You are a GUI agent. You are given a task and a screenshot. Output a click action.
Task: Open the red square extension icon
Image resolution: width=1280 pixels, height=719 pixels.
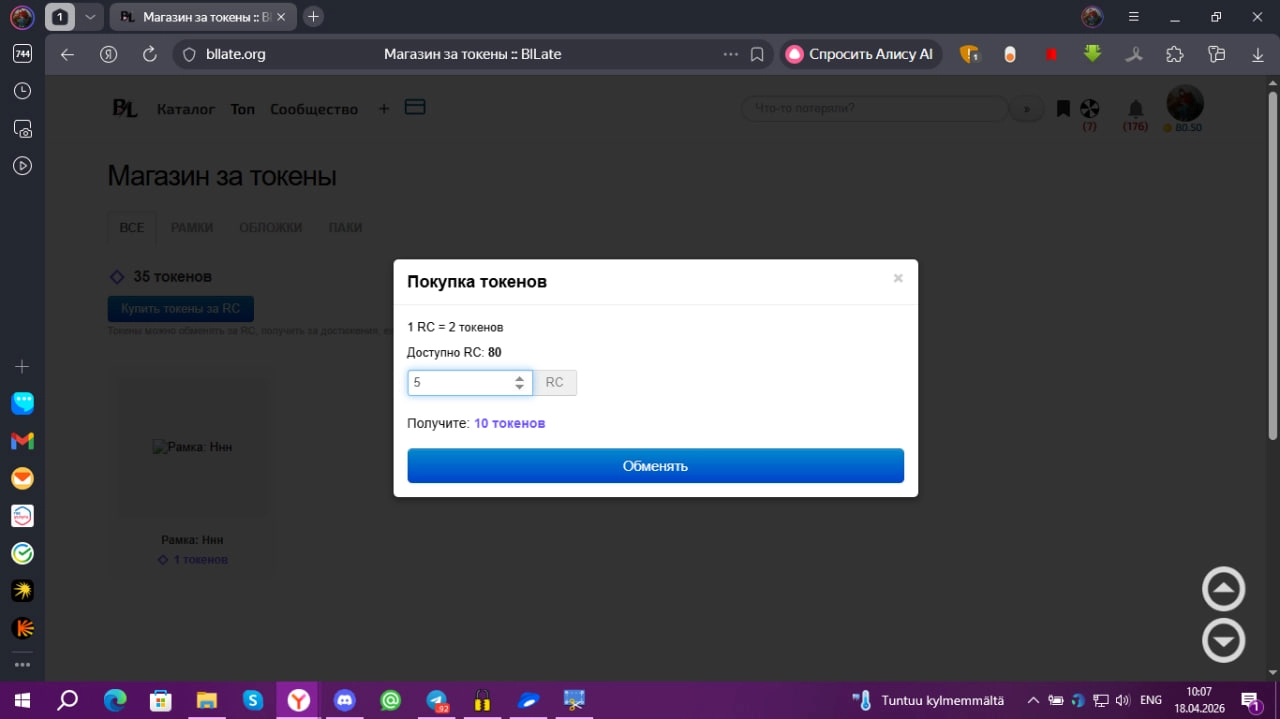coord(1051,54)
